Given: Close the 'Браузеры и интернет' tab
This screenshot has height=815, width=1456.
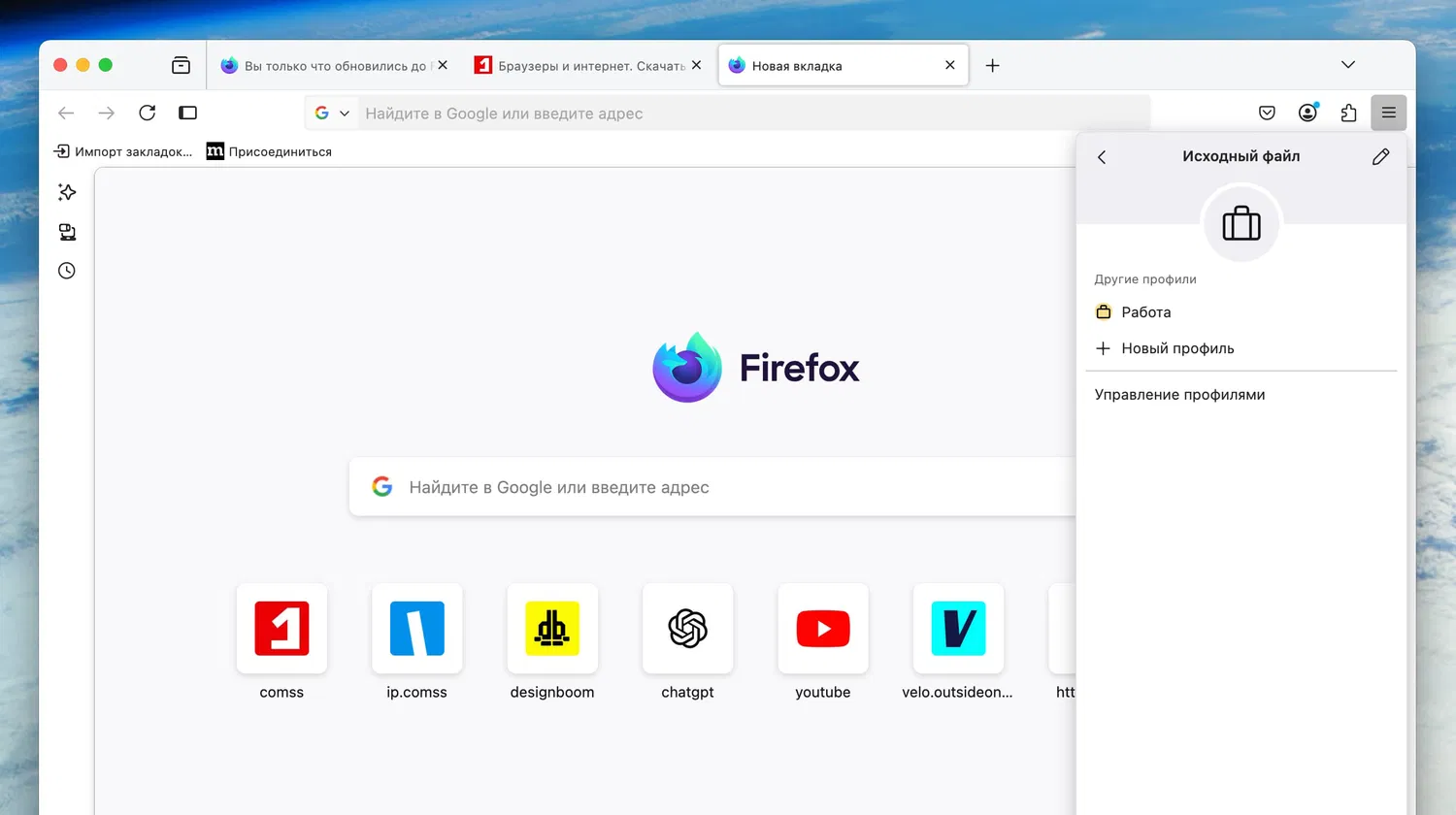Looking at the screenshot, I should (x=696, y=65).
